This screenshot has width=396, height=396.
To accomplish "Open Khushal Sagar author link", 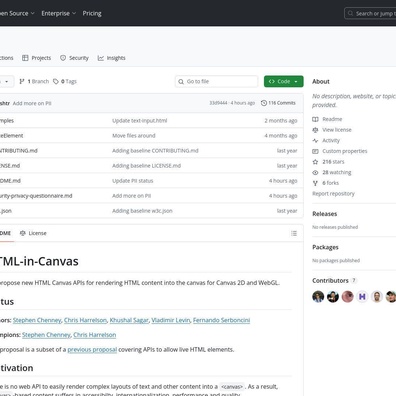I will [129, 320].
